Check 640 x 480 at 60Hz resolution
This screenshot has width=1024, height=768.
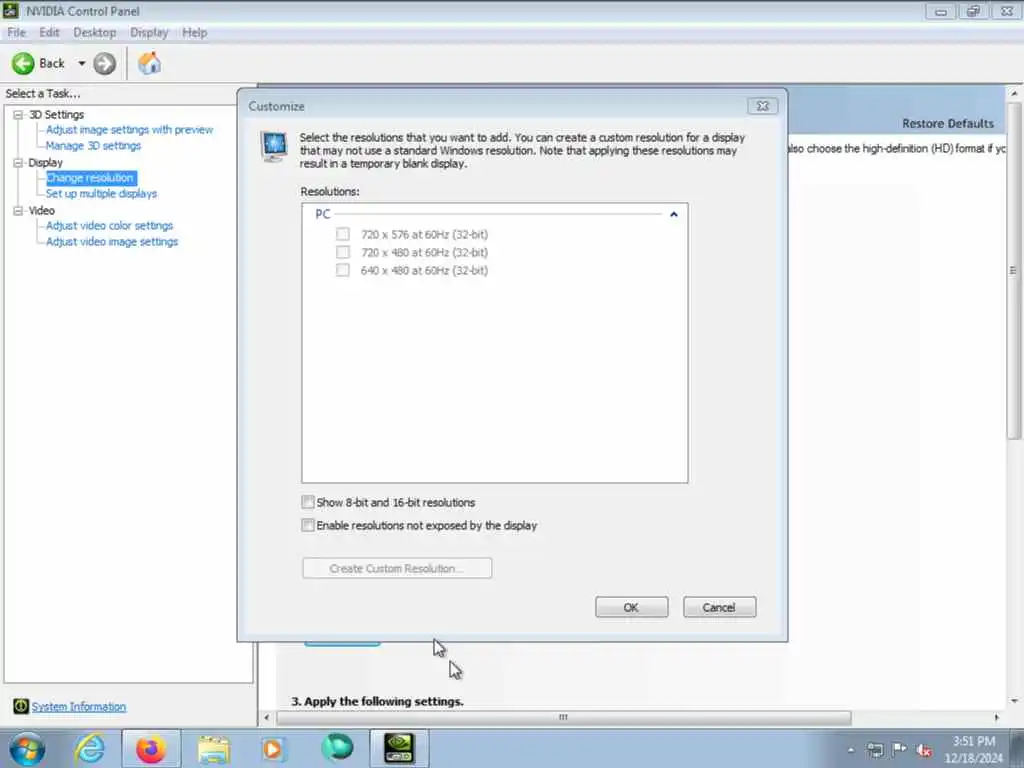pyautogui.click(x=343, y=270)
